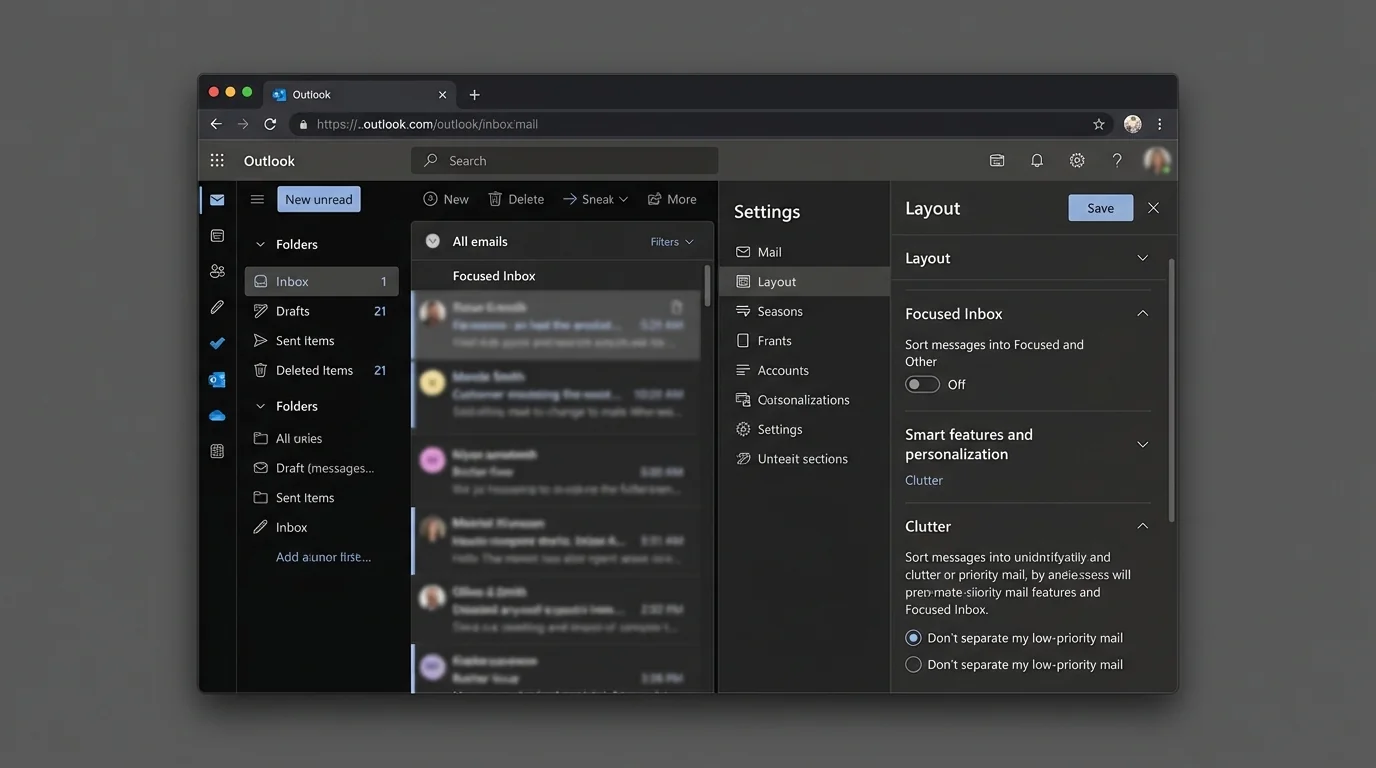Image resolution: width=1376 pixels, height=768 pixels.
Task: Open the Filters dropdown above the email list
Action: pos(672,241)
